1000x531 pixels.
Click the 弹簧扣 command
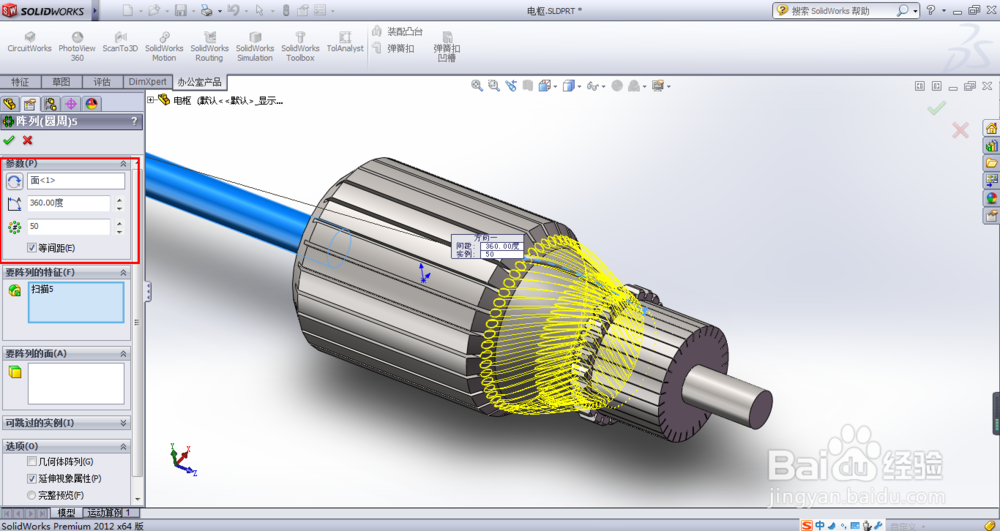click(x=393, y=48)
